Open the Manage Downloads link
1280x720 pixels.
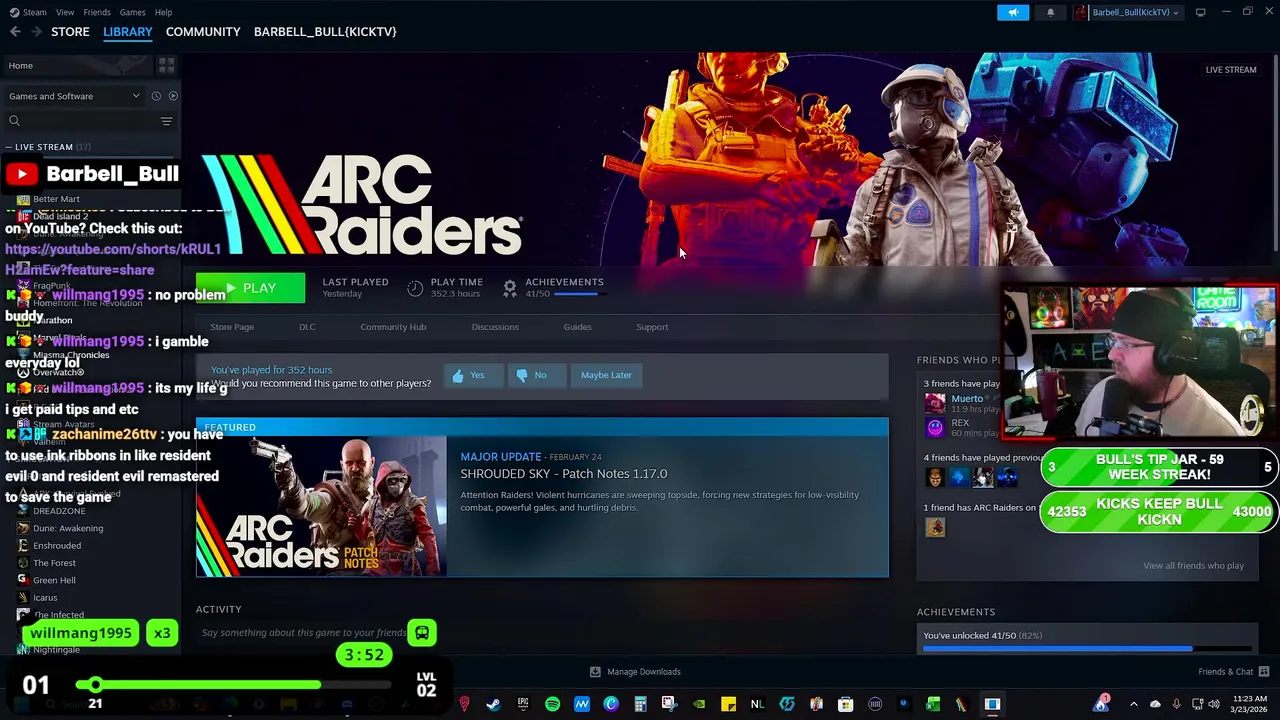(635, 672)
